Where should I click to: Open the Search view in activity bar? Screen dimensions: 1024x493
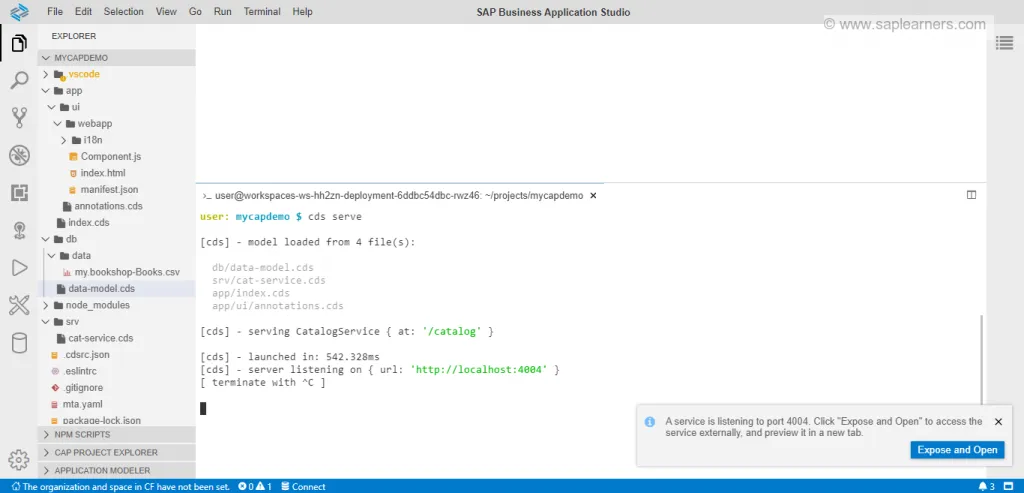[x=19, y=81]
